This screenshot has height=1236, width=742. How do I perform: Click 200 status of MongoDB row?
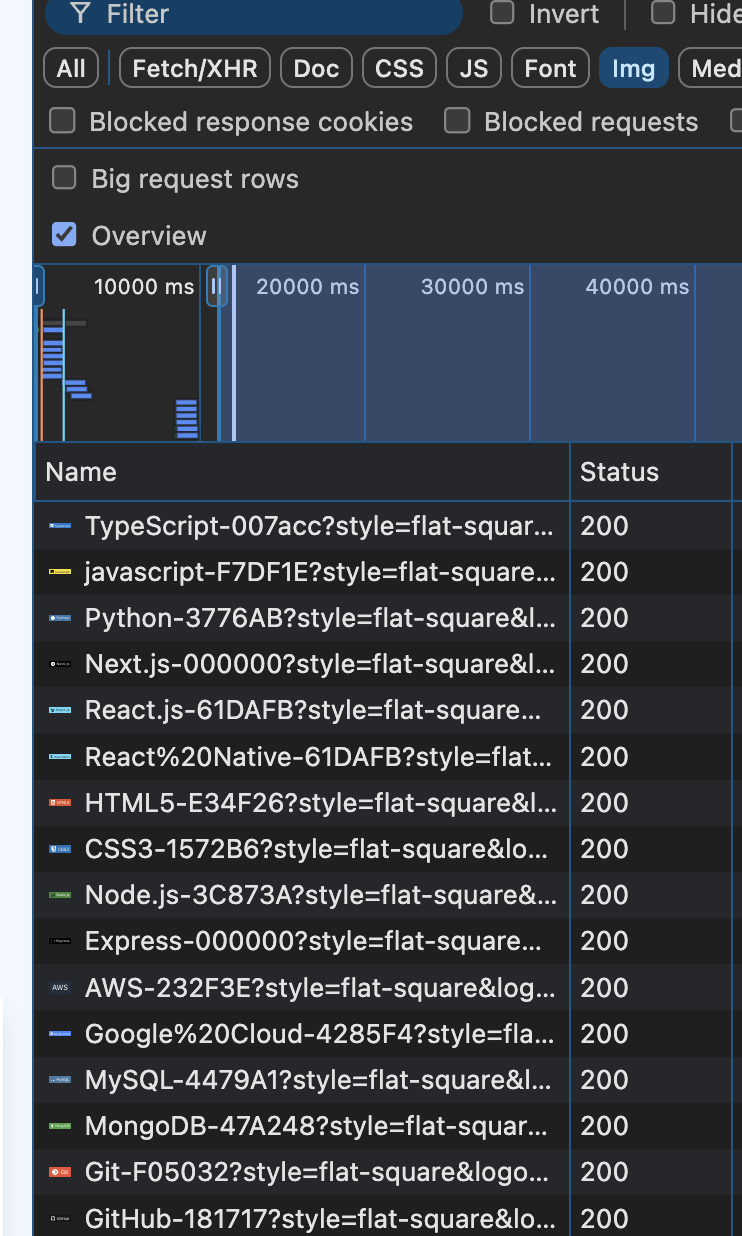(x=604, y=1126)
